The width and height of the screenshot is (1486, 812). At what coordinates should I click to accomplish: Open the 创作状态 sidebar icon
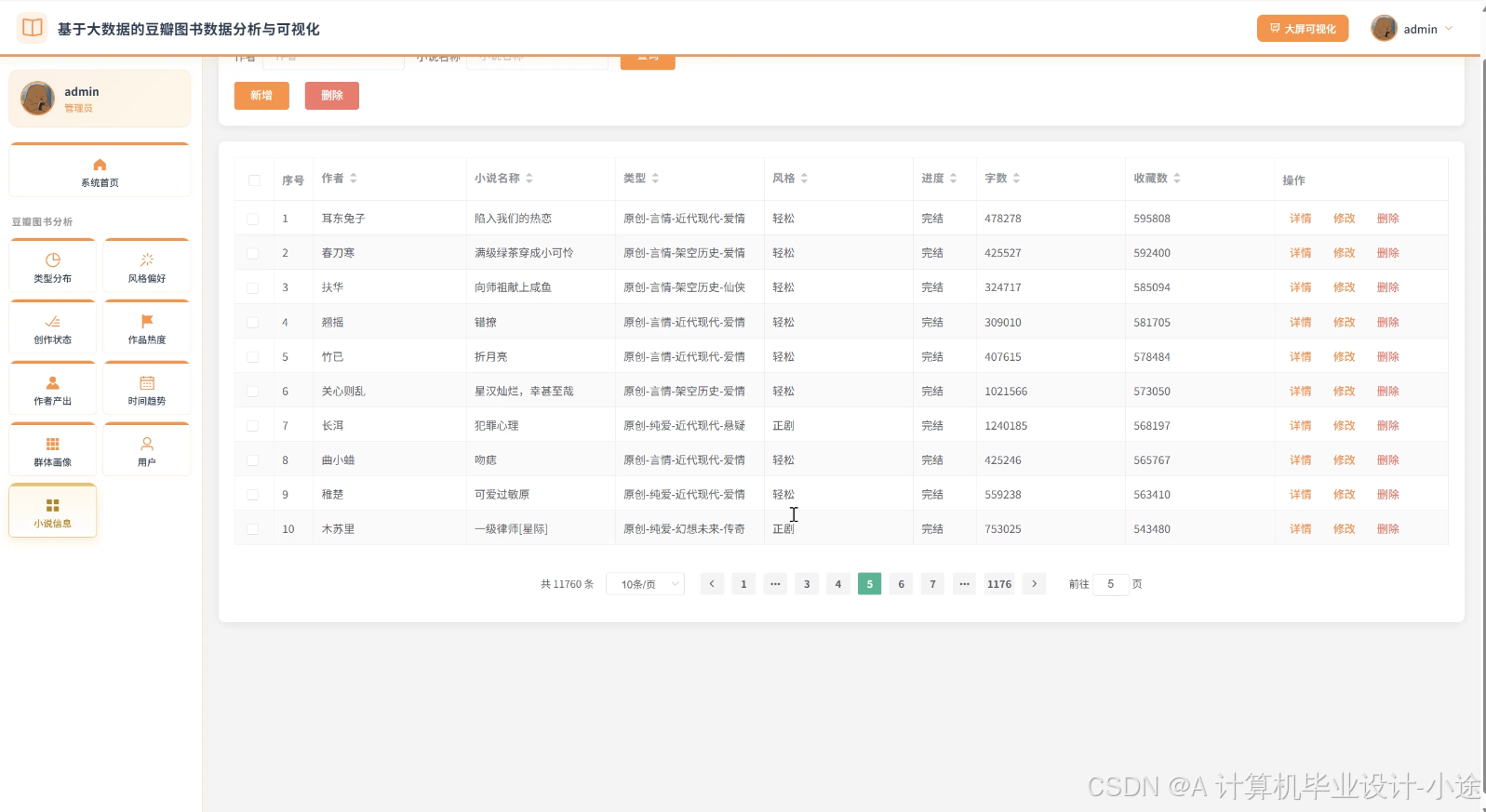(x=53, y=321)
